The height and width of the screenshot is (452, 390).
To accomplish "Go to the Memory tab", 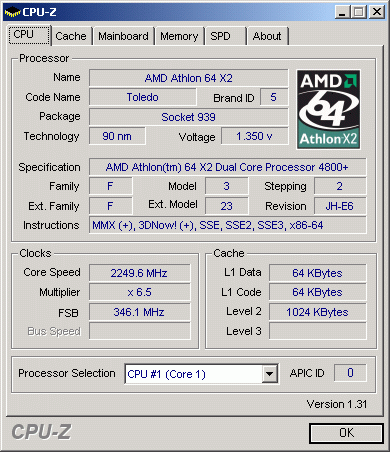I will point(179,36).
